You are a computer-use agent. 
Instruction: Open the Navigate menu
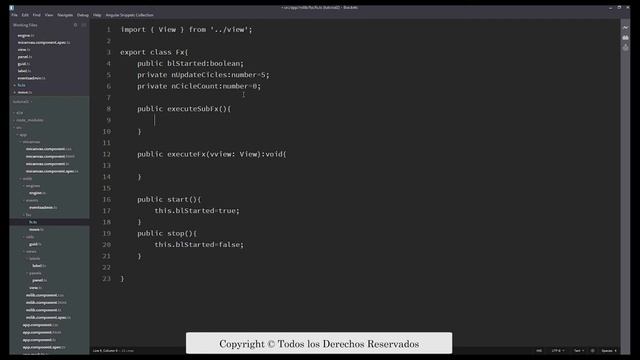pos(65,15)
